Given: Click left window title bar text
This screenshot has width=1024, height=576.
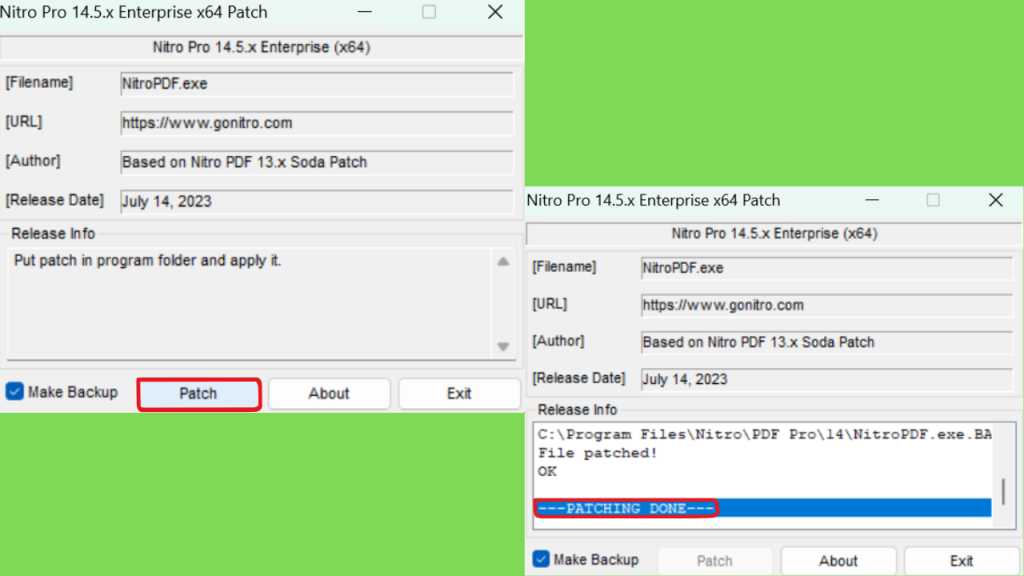Looking at the screenshot, I should click(134, 12).
